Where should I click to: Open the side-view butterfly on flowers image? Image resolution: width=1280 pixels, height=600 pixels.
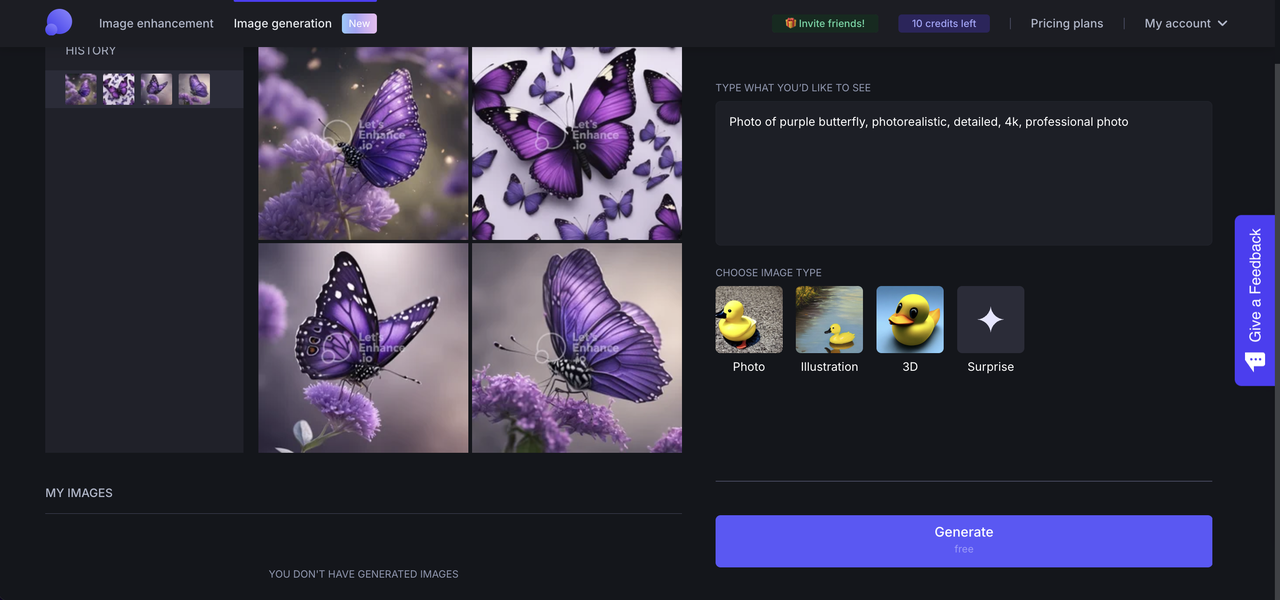pos(577,348)
